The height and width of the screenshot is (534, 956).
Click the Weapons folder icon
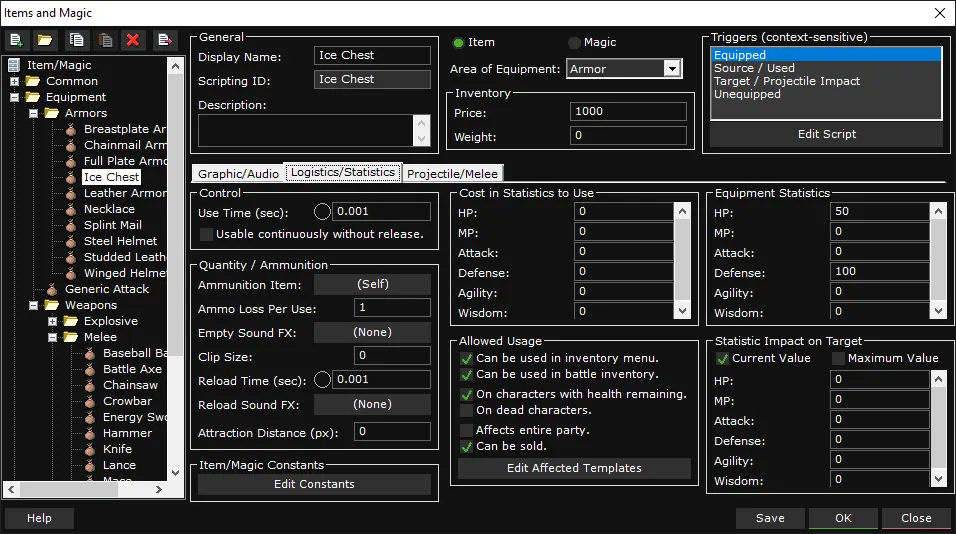point(52,305)
